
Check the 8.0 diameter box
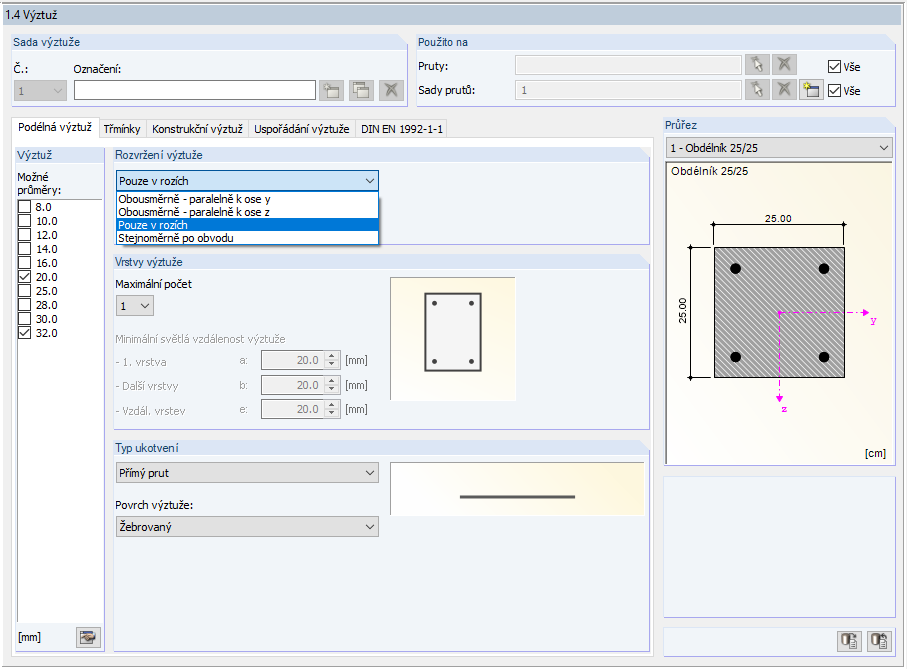[24, 207]
